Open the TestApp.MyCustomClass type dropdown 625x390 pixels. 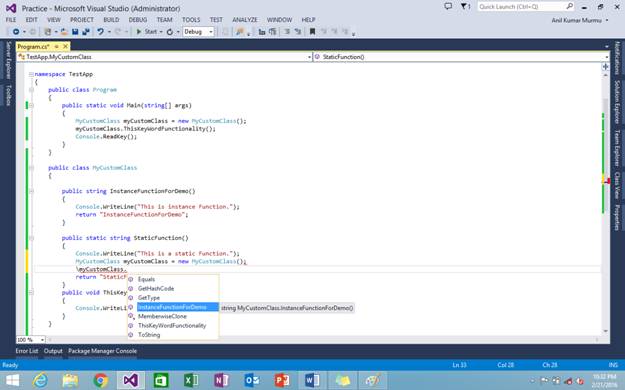pos(164,57)
